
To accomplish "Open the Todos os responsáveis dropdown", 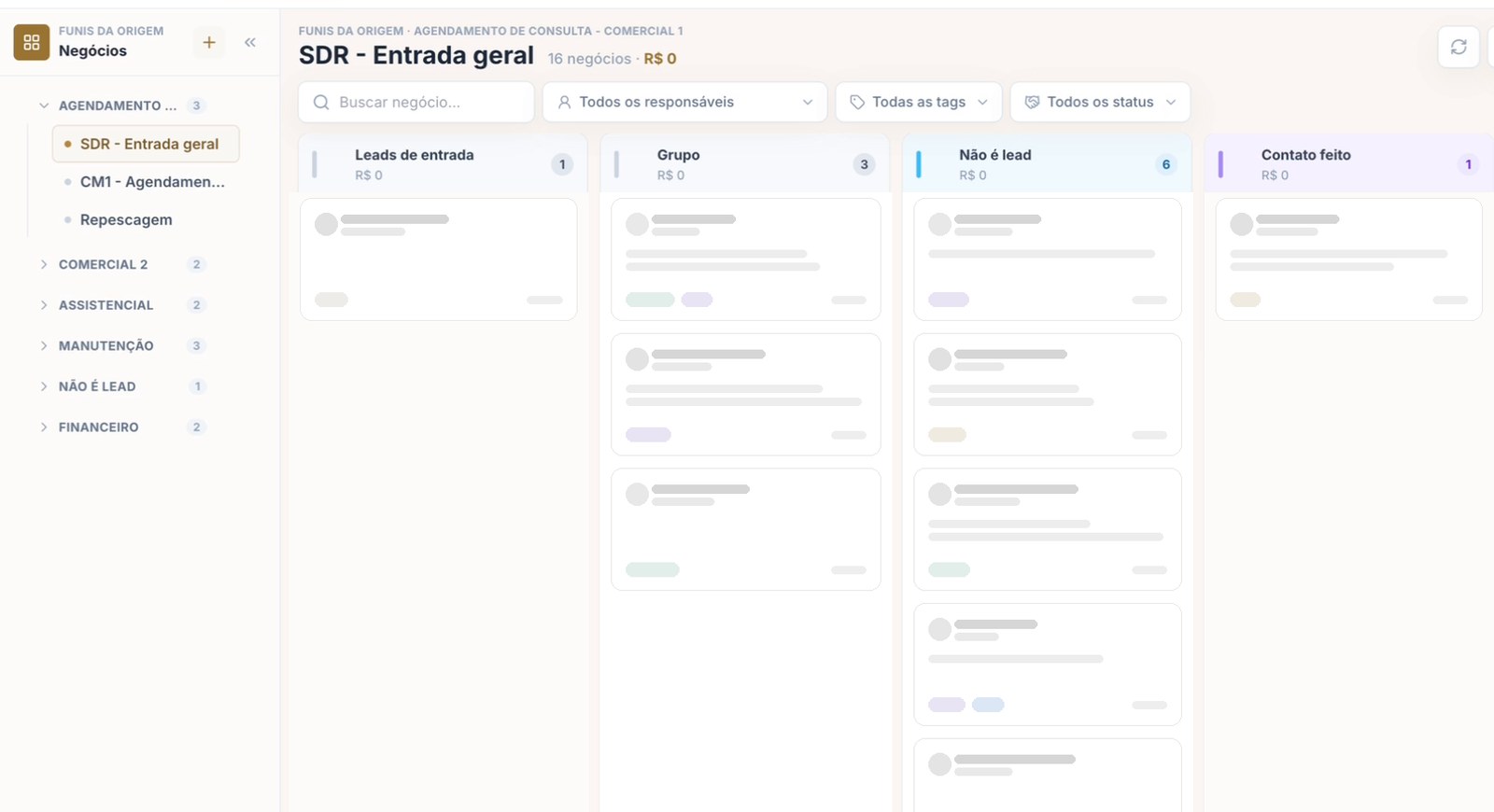I will (684, 103).
